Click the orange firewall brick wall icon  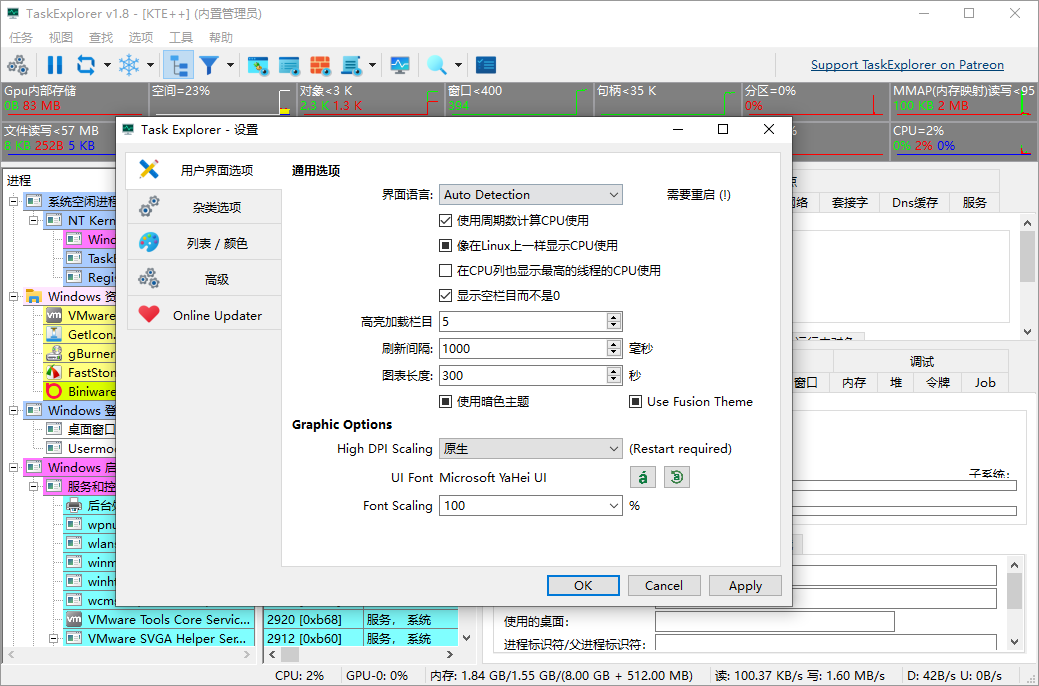[320, 65]
